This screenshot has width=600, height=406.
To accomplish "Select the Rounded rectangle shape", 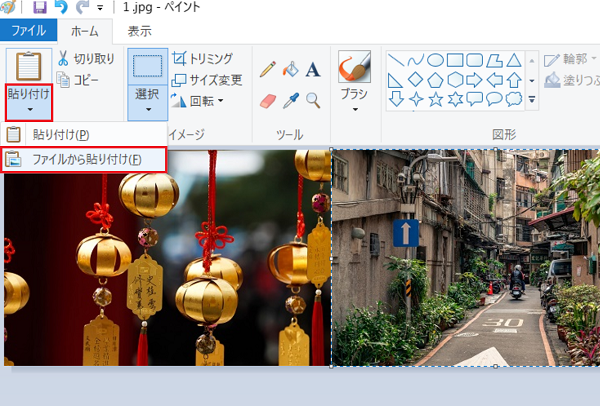I will [x=474, y=60].
